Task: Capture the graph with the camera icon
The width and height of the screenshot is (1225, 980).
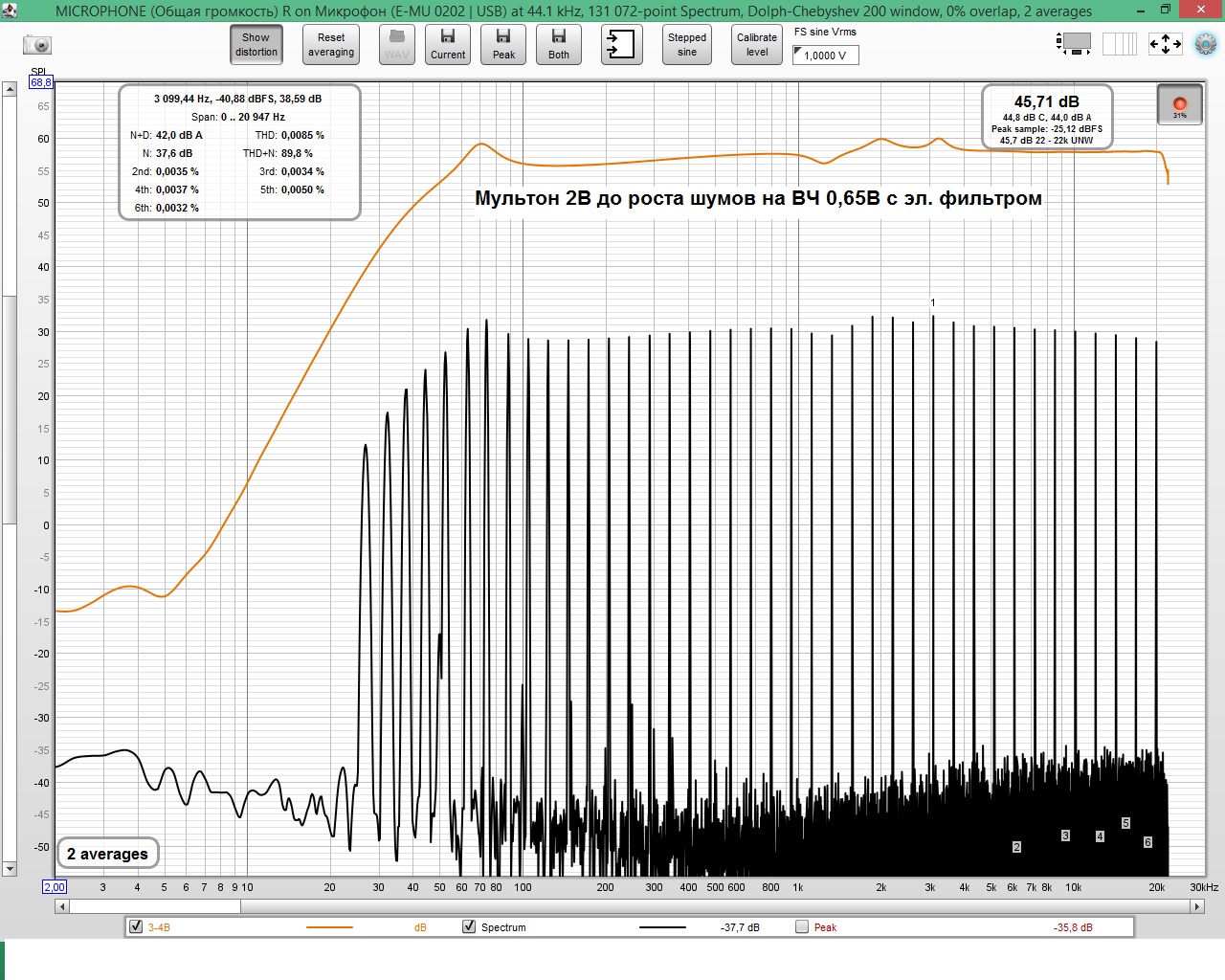Action: [37, 44]
